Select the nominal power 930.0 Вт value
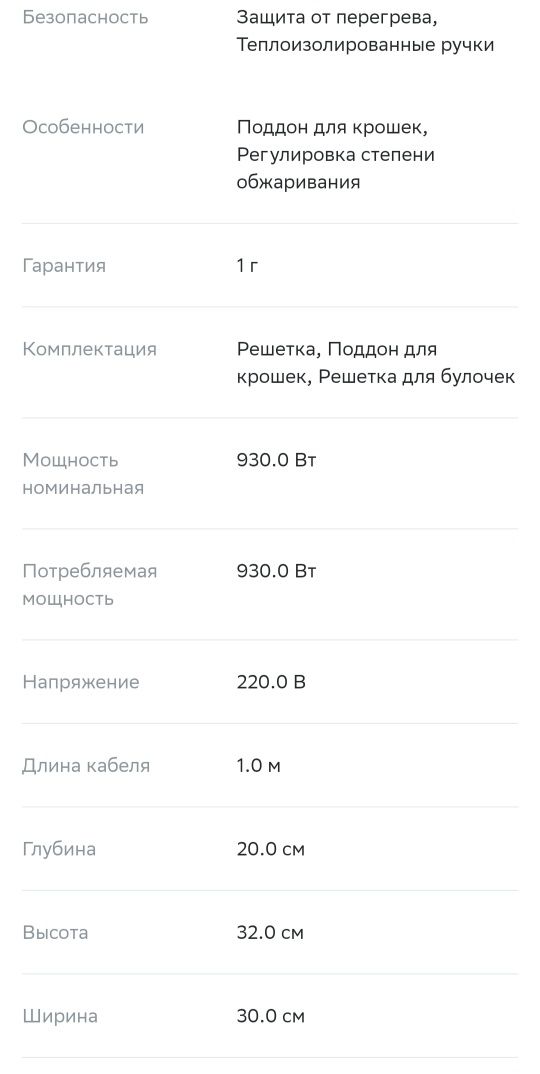 pyautogui.click(x=277, y=460)
